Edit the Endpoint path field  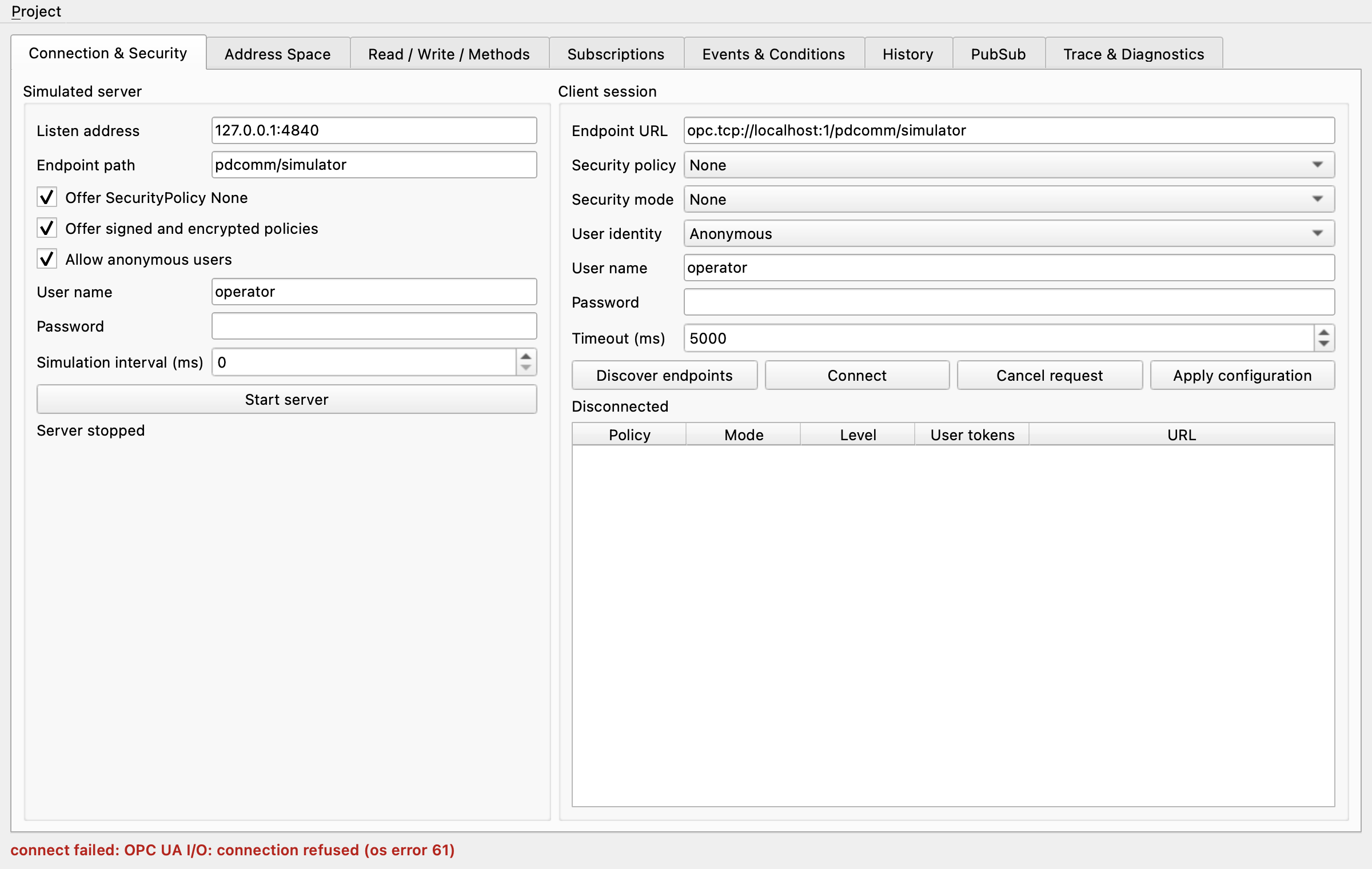point(374,165)
